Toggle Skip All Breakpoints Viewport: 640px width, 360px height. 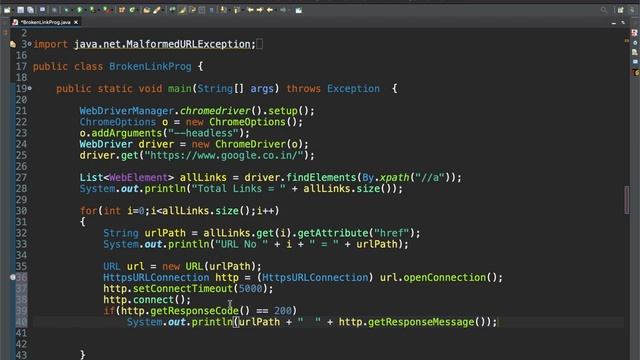(54, 10)
